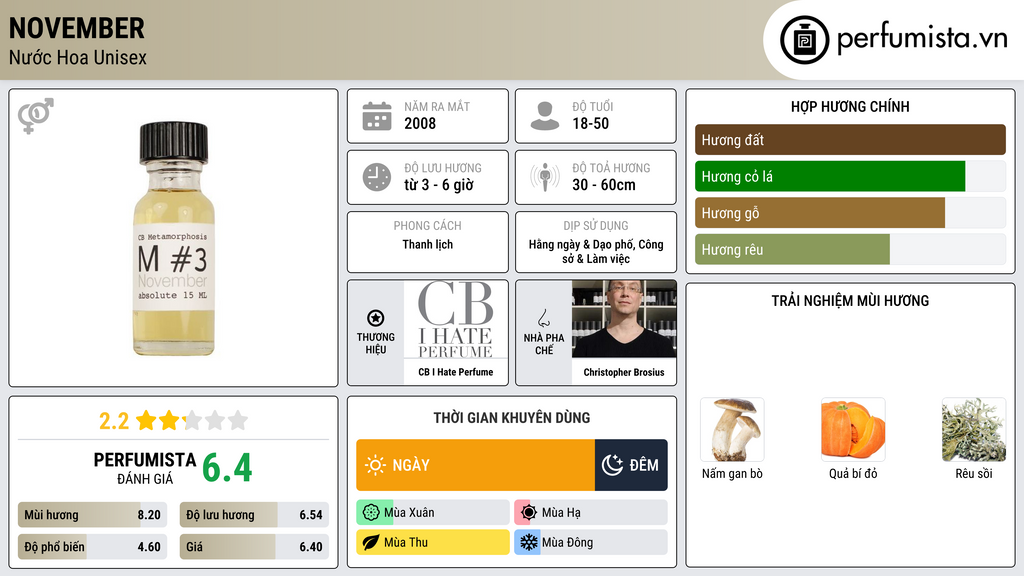Select the Mùa Thu season tag
This screenshot has height=576, width=1024.
point(432,542)
